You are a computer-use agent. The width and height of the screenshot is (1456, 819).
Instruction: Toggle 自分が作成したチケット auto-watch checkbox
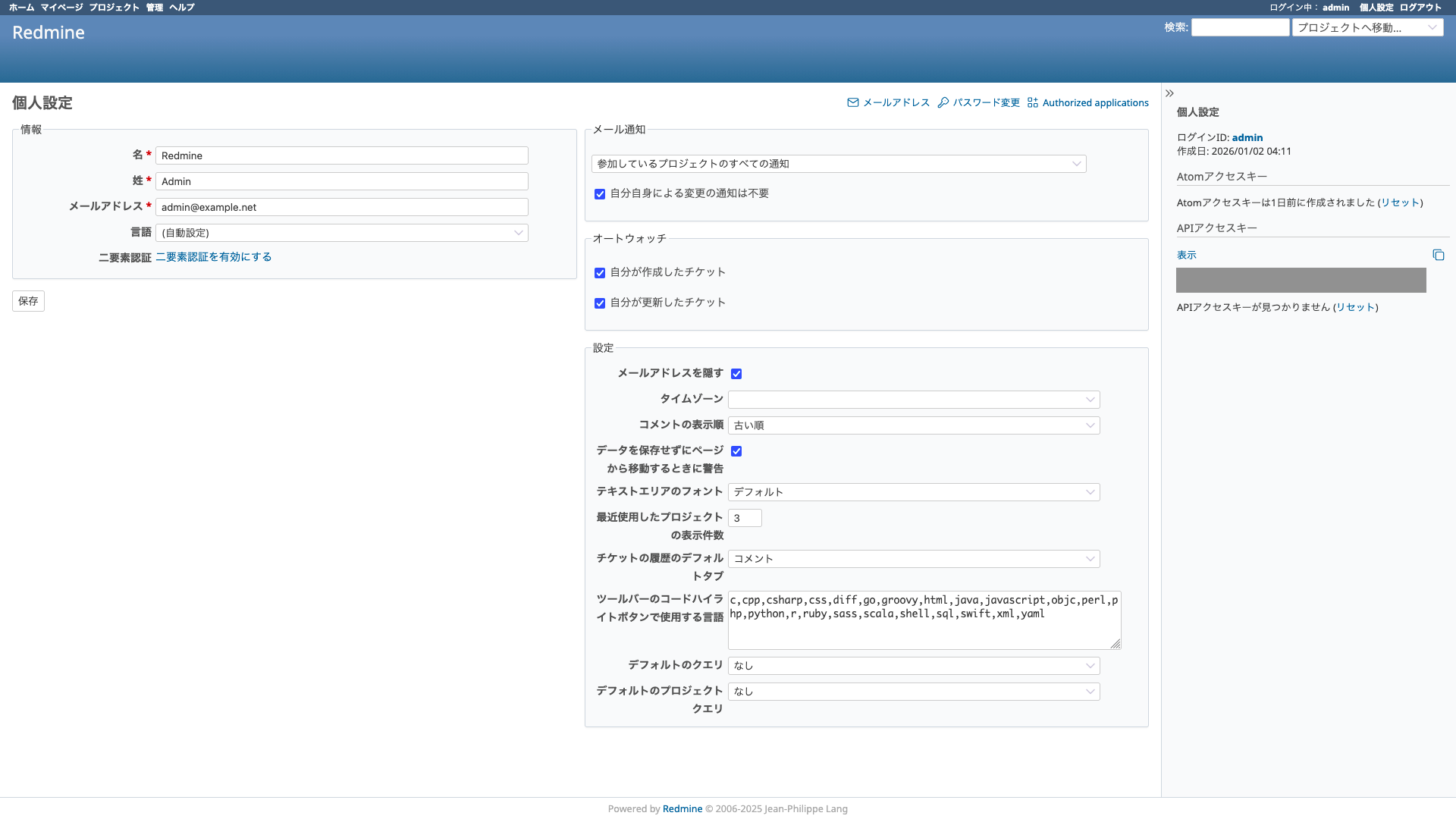(x=600, y=273)
